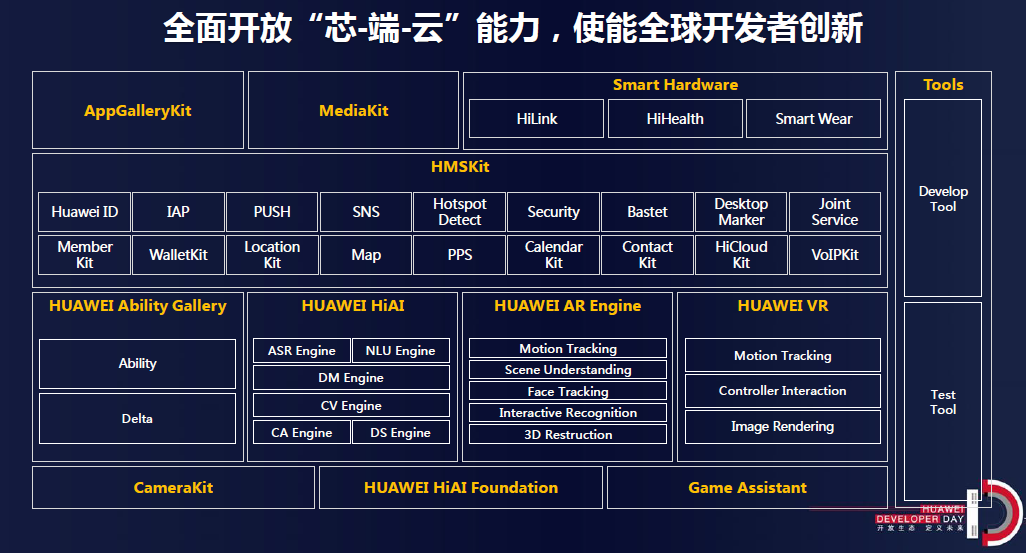Click the slide title about 芯-端-云
This screenshot has height=553, width=1026.
coord(513,29)
